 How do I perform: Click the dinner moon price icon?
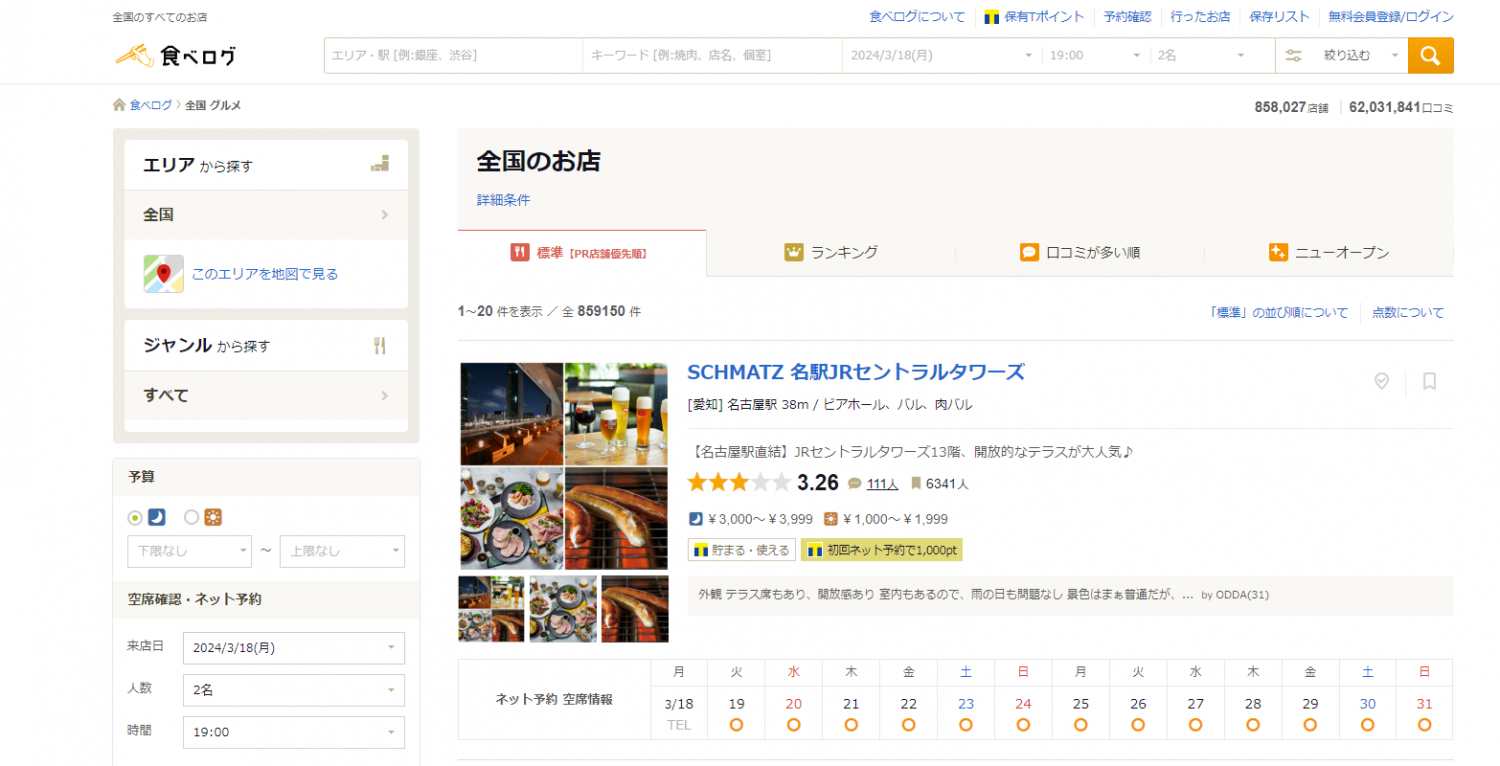pyautogui.click(x=696, y=519)
